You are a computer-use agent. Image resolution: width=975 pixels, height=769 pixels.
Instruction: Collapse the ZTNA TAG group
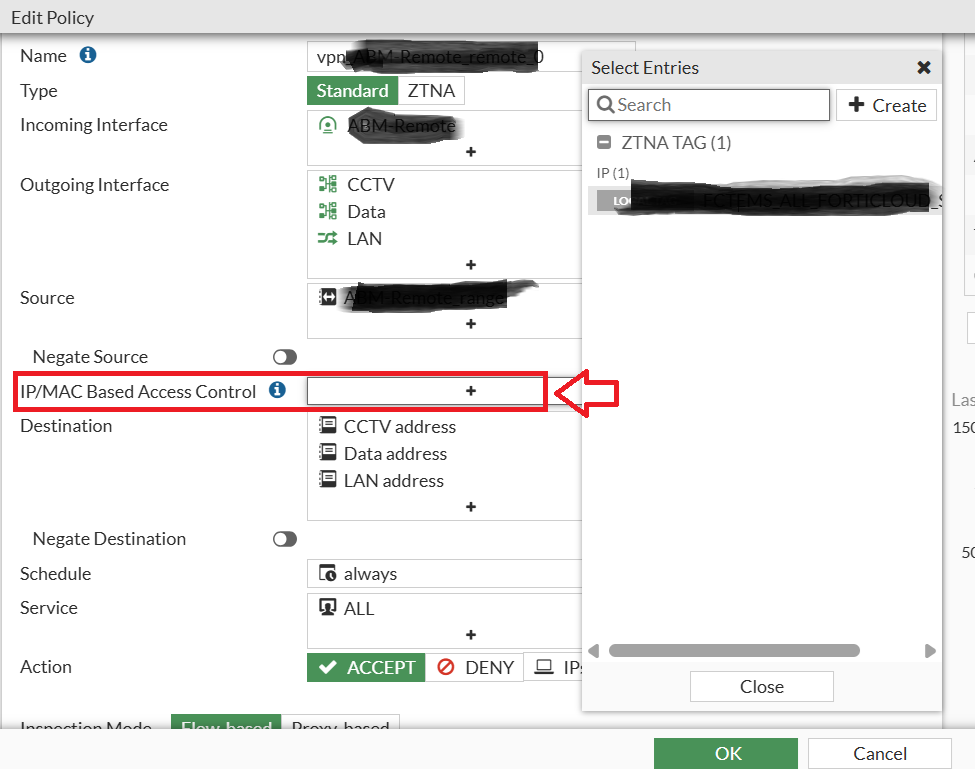coord(604,142)
